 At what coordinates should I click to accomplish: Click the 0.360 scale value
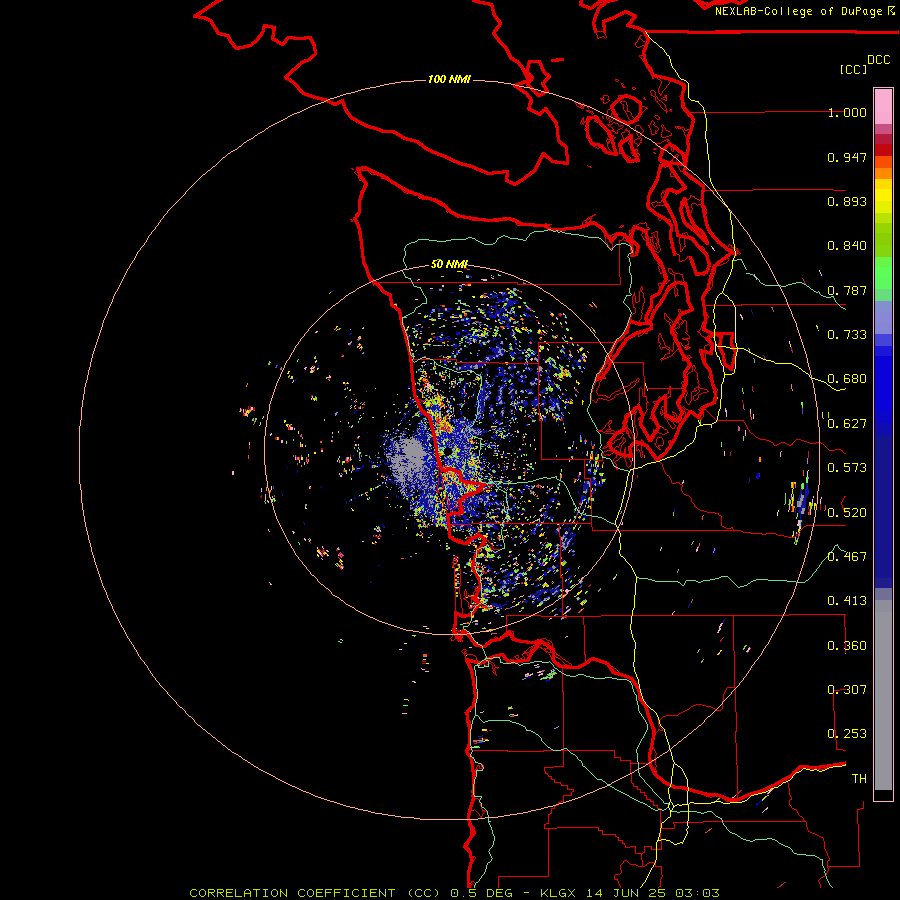847,646
